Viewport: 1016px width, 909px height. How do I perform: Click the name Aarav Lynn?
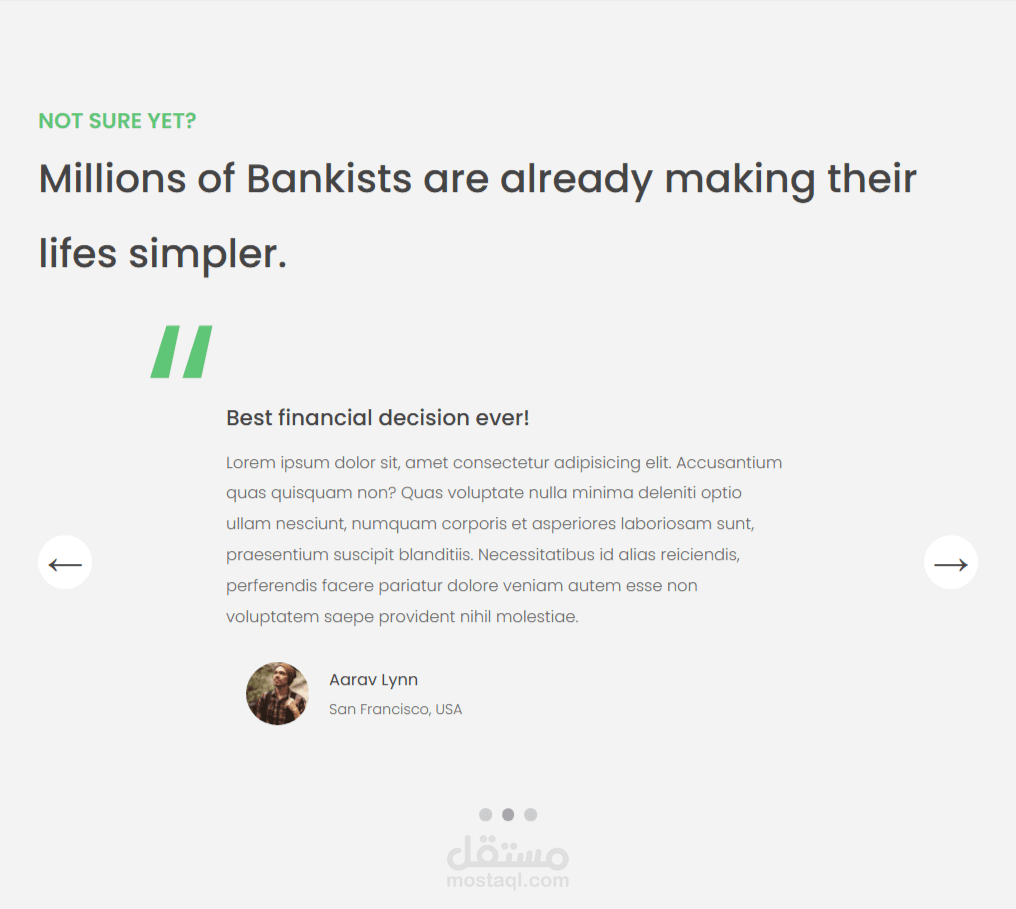[x=373, y=680]
